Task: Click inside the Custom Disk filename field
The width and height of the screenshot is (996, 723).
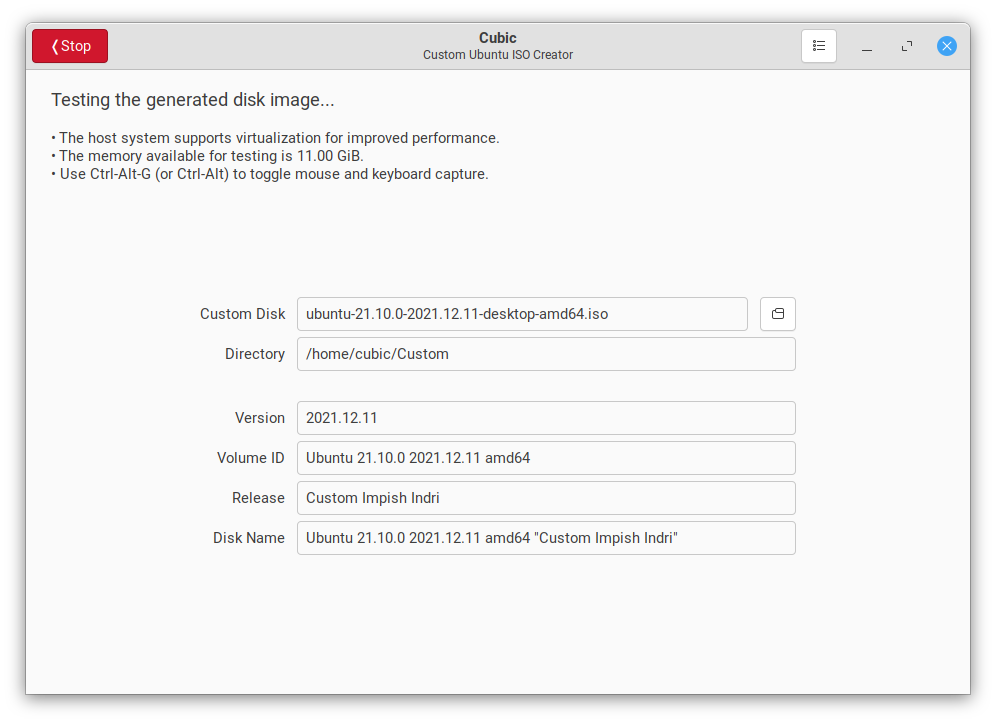Action: click(521, 313)
